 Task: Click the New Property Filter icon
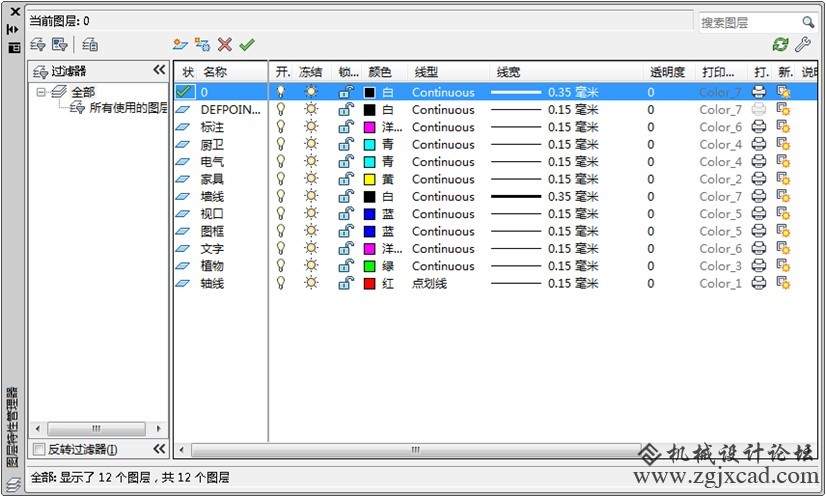(38, 45)
